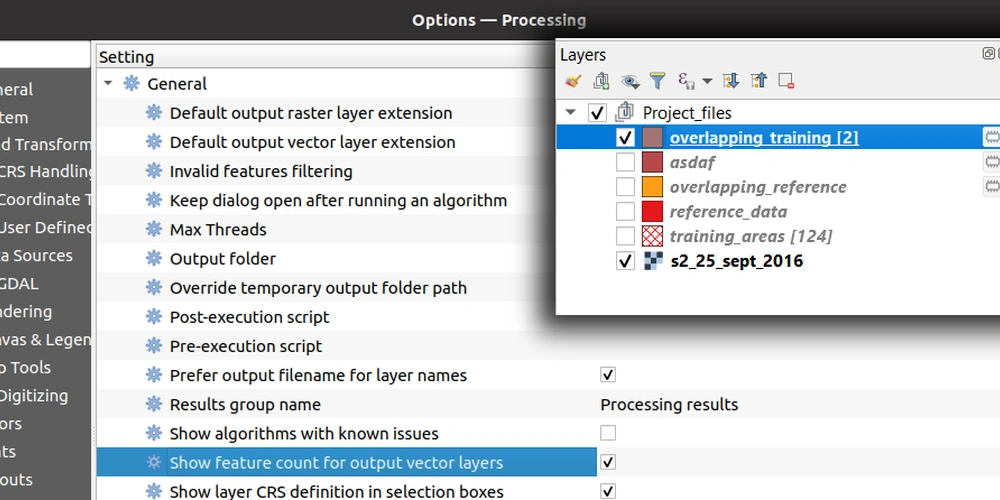
Task: Toggle Project_files group checkbox
Action: pyautogui.click(x=597, y=113)
